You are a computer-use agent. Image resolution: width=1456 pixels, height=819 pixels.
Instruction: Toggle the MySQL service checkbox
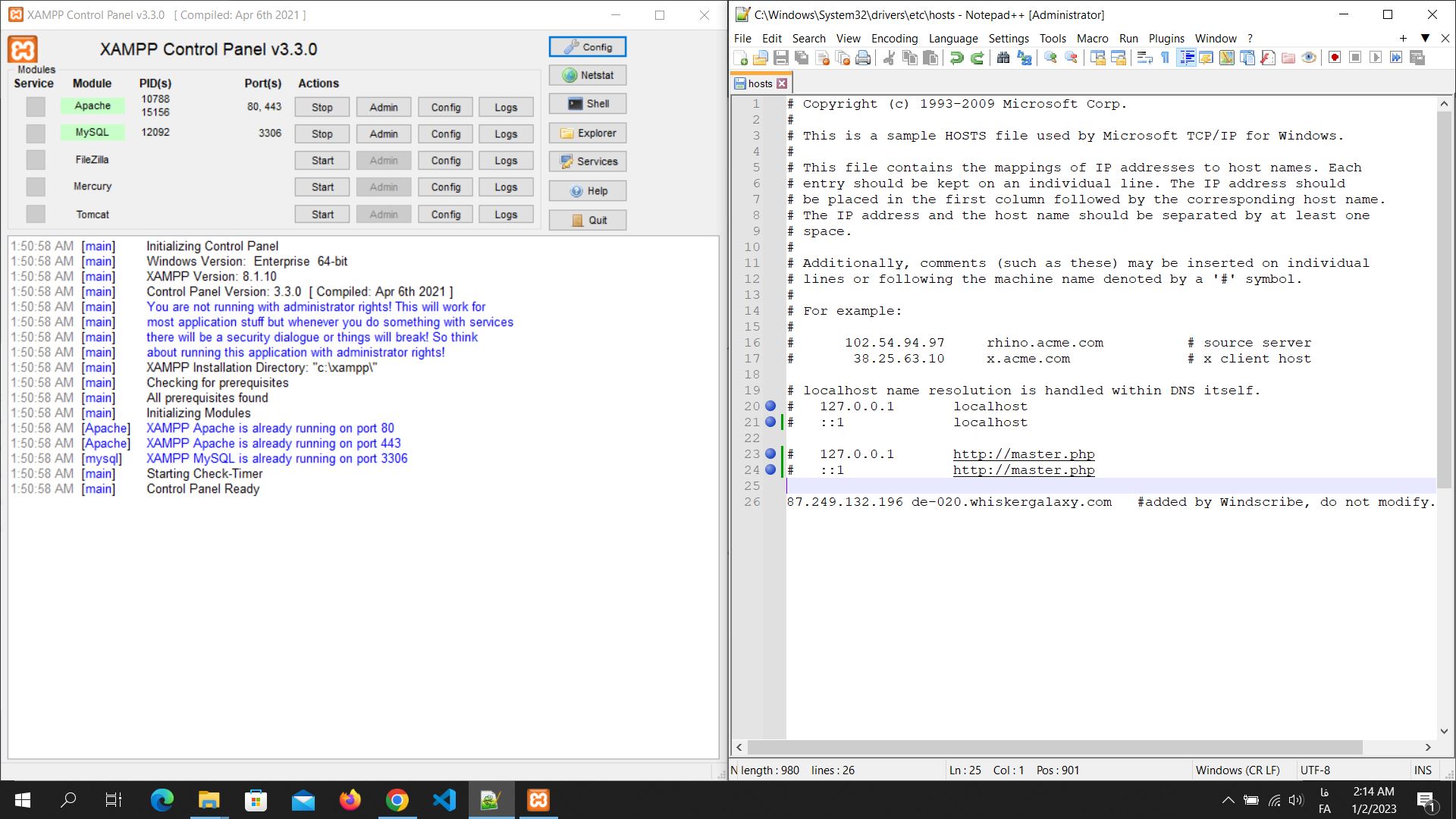click(36, 133)
